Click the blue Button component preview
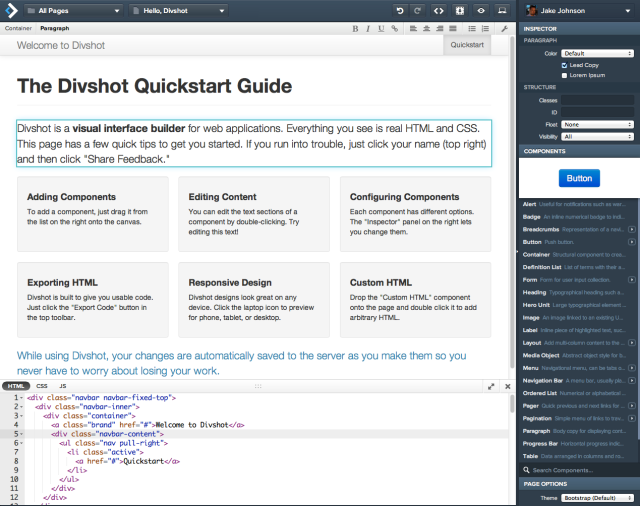The height and width of the screenshot is (506, 640). [579, 178]
